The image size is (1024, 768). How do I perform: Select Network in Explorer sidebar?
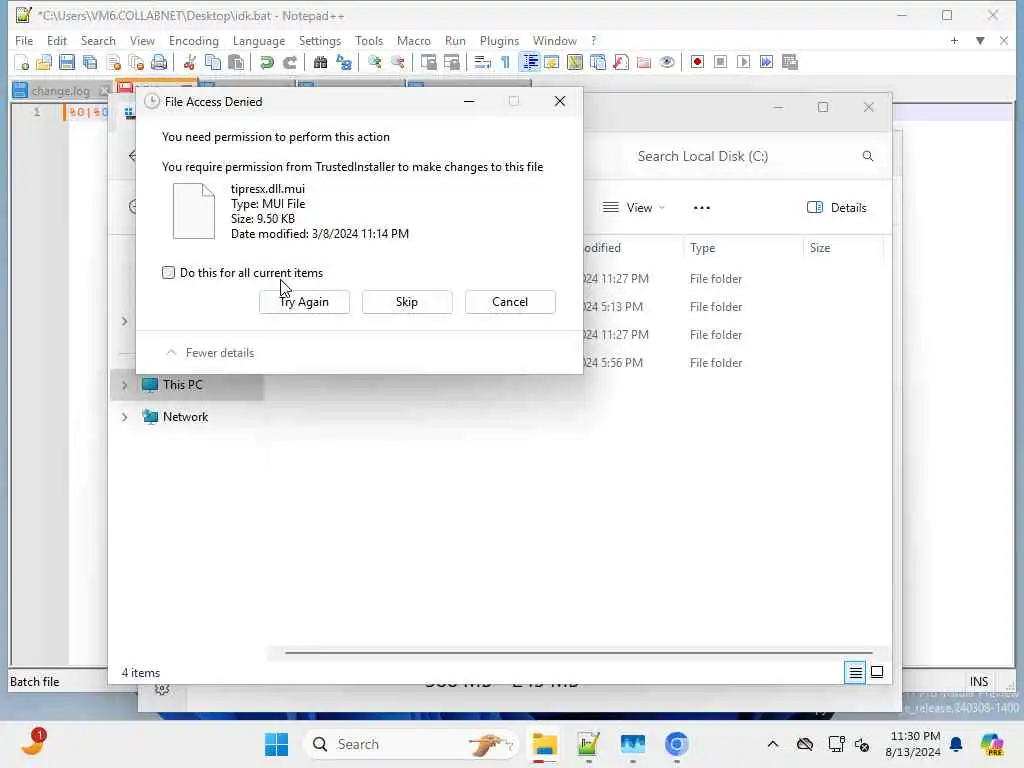click(185, 417)
